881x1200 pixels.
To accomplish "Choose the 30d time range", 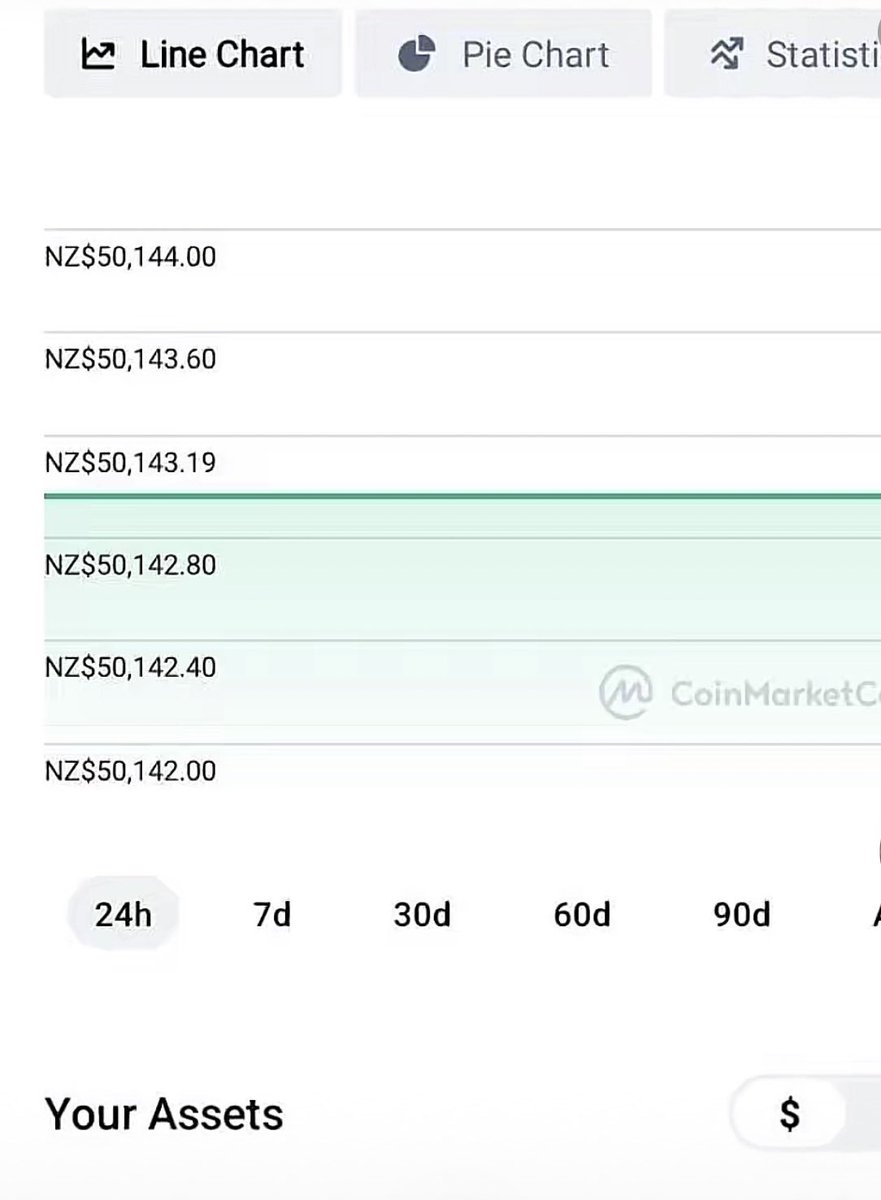I will (422, 914).
